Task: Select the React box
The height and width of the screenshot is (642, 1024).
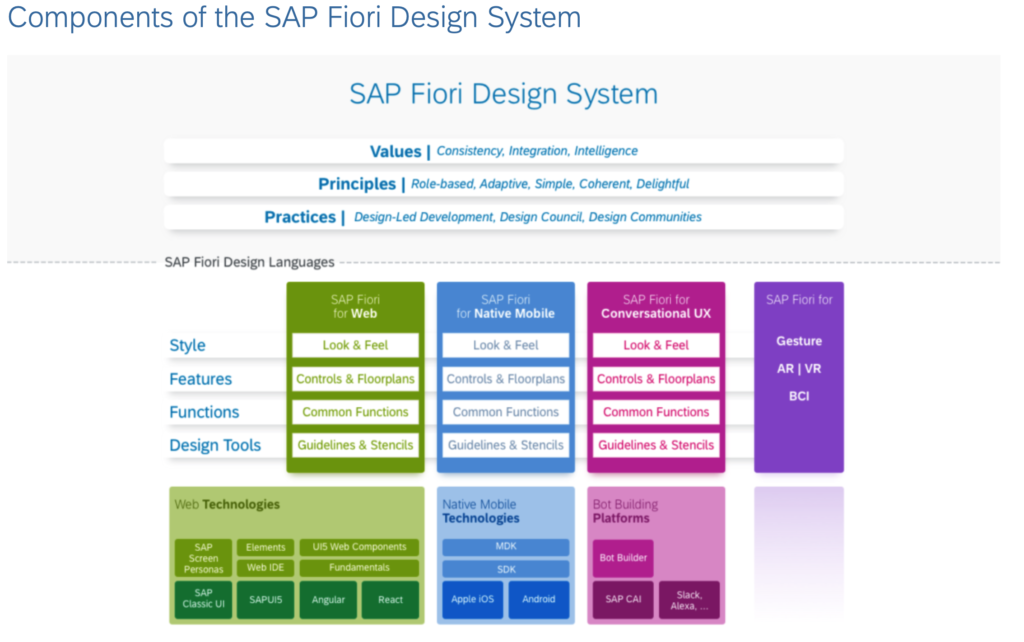Action: (391, 599)
